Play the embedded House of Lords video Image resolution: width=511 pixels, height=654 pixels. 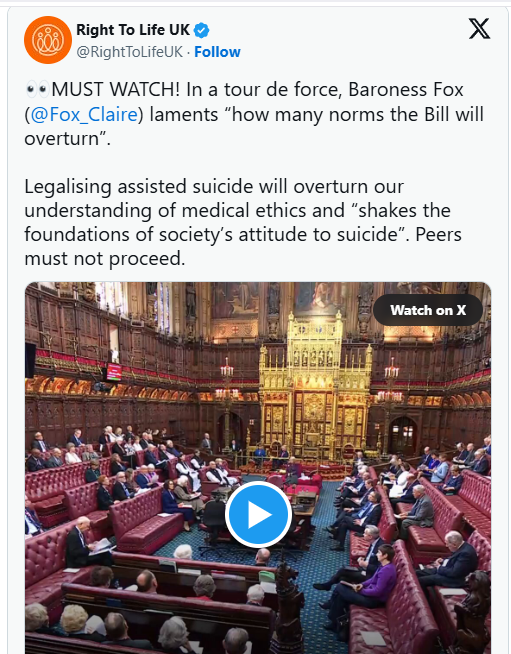258,514
